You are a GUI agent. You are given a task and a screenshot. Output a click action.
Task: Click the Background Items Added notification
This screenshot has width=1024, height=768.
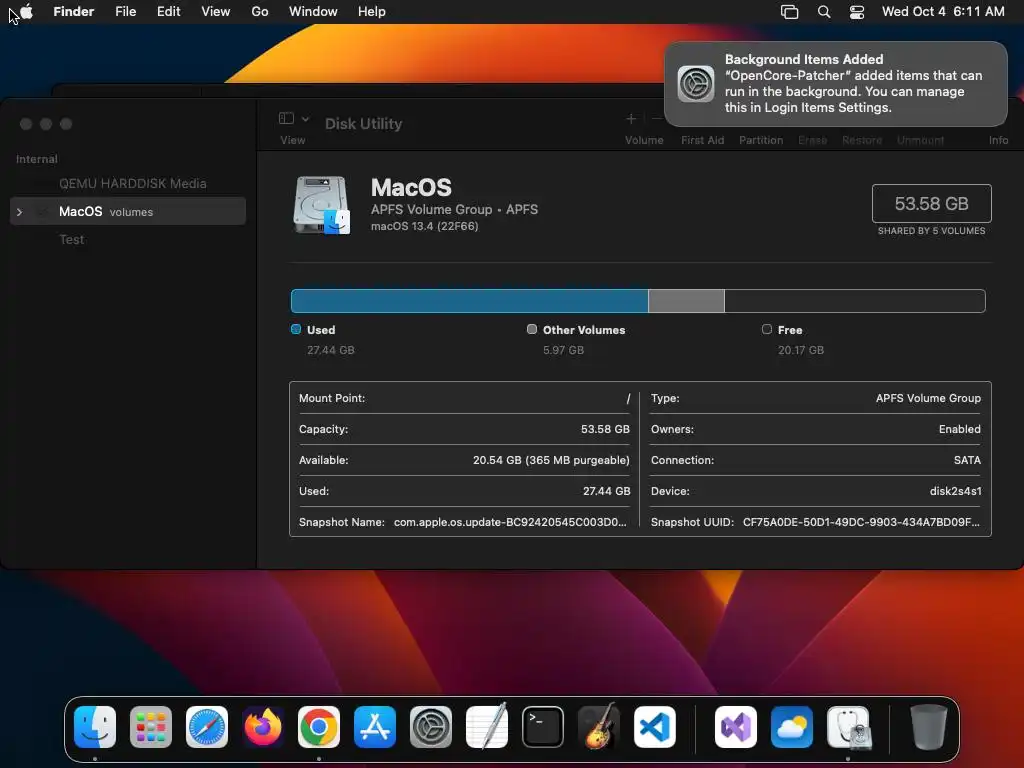tap(835, 84)
